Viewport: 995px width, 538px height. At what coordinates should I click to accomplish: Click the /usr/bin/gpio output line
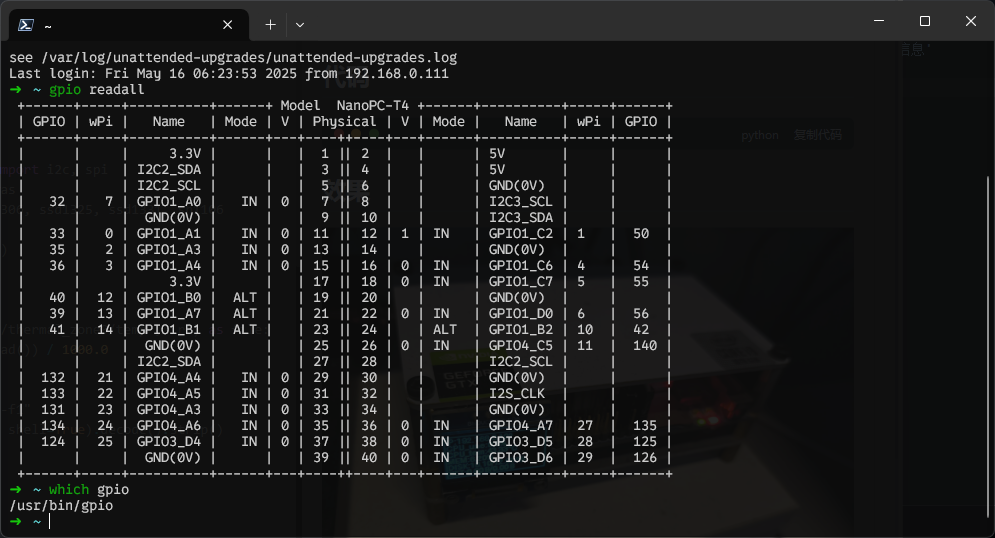tap(60, 506)
